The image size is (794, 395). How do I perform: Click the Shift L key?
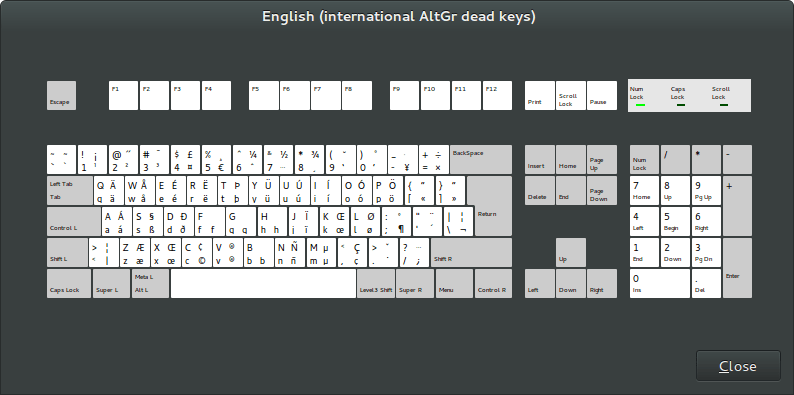click(x=67, y=252)
